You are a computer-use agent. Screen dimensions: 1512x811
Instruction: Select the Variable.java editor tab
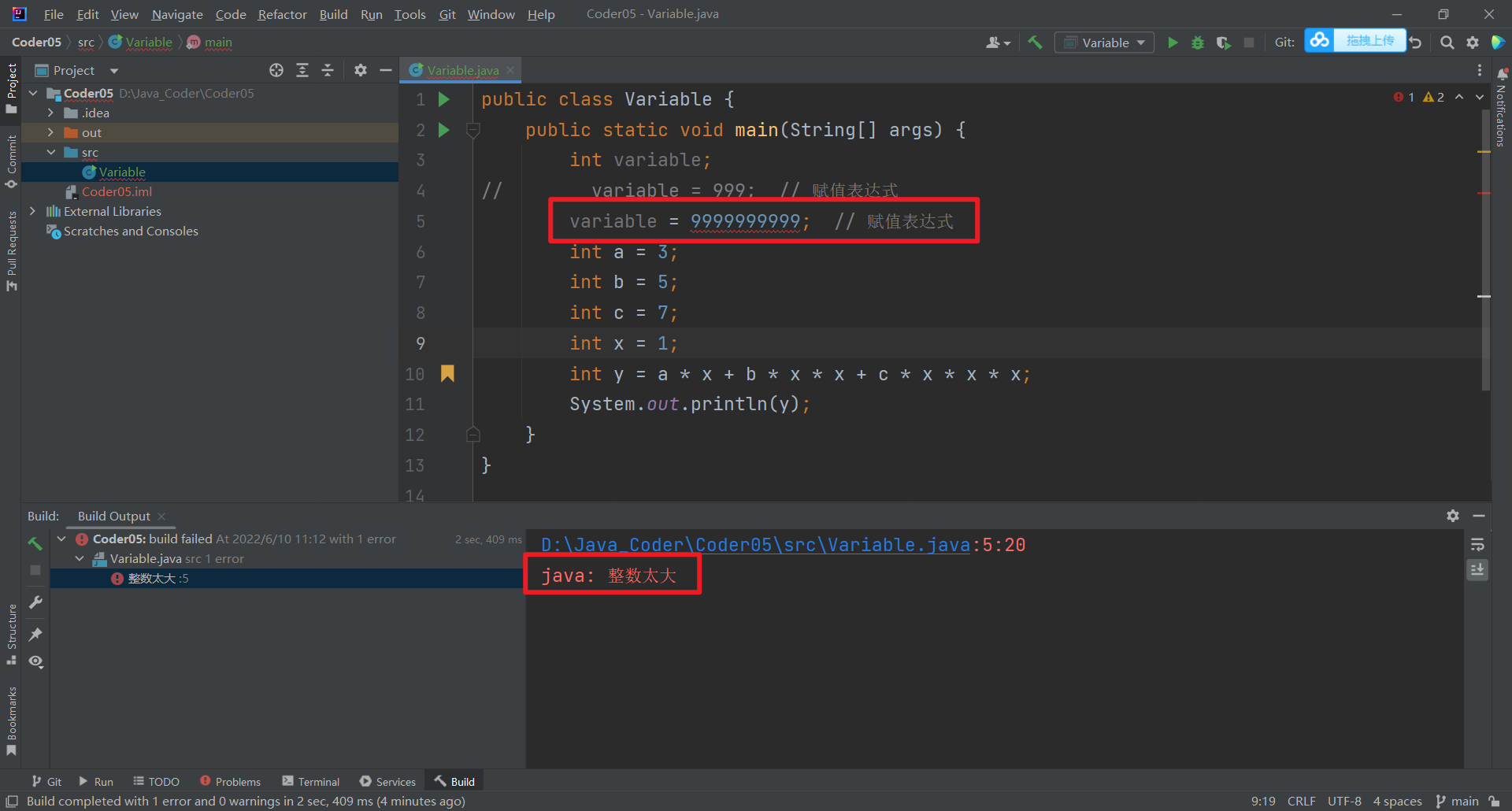[x=462, y=70]
